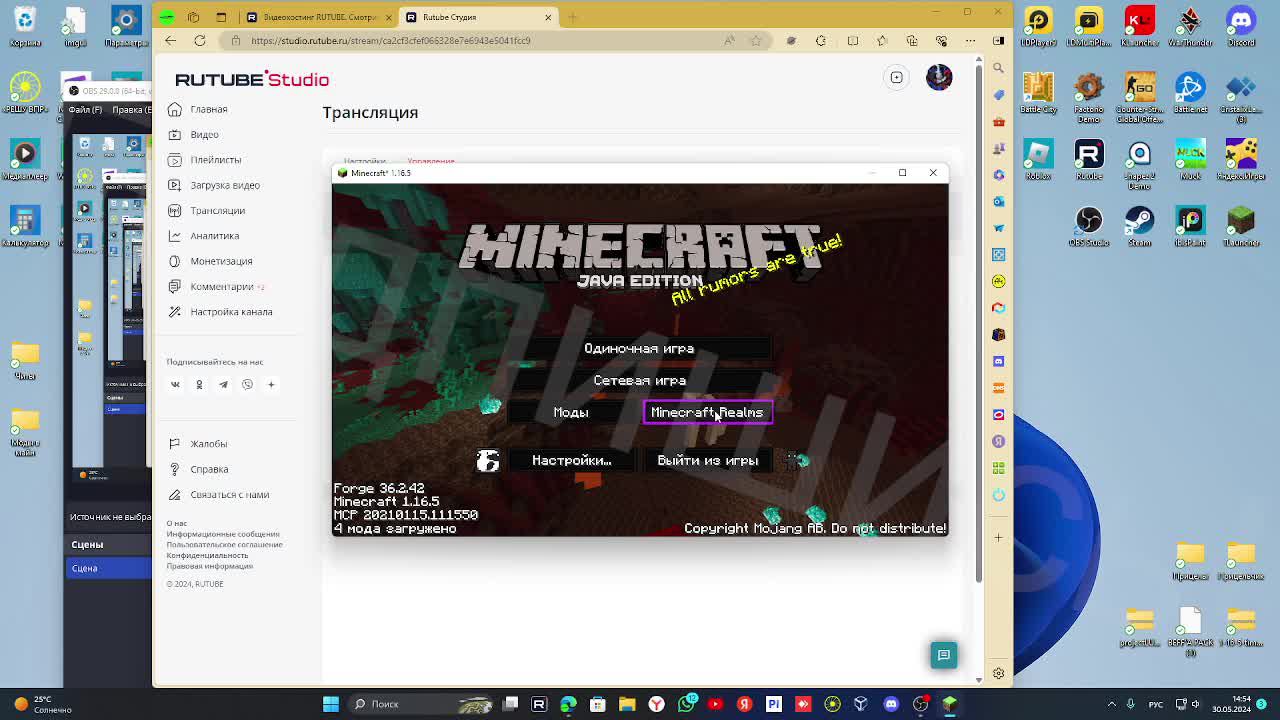Click the RUTUBE Studio logo
Viewport: 1280px width, 720px height.
252,79
